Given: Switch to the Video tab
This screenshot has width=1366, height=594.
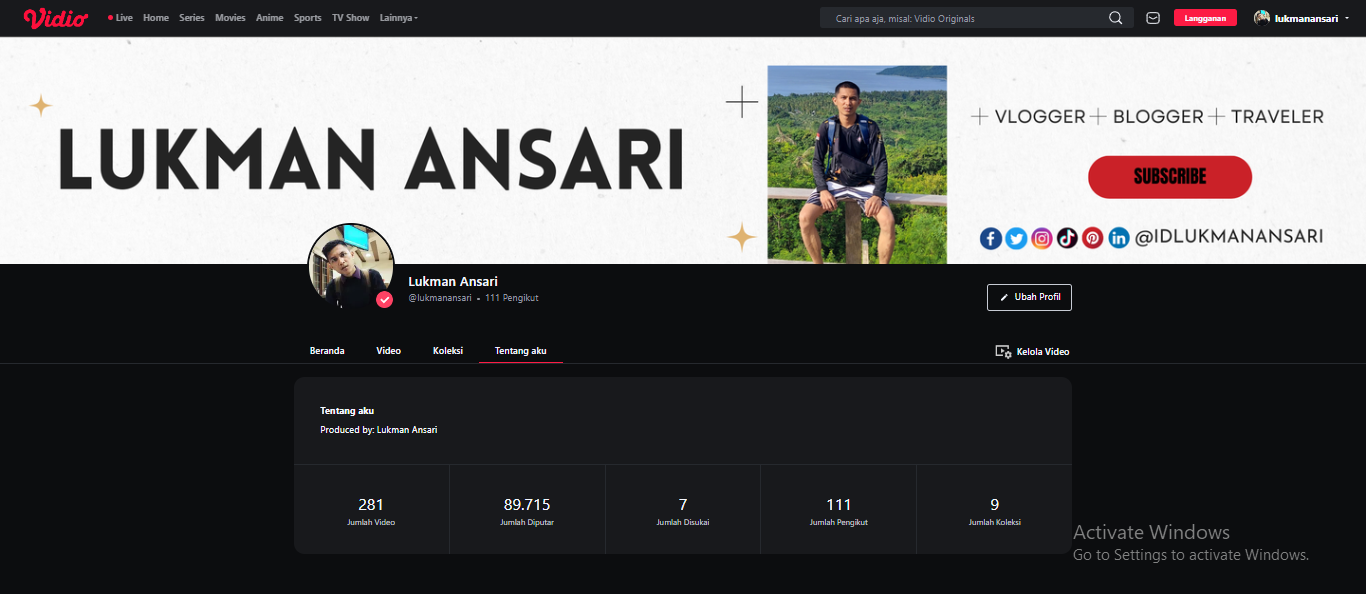Looking at the screenshot, I should click(388, 351).
